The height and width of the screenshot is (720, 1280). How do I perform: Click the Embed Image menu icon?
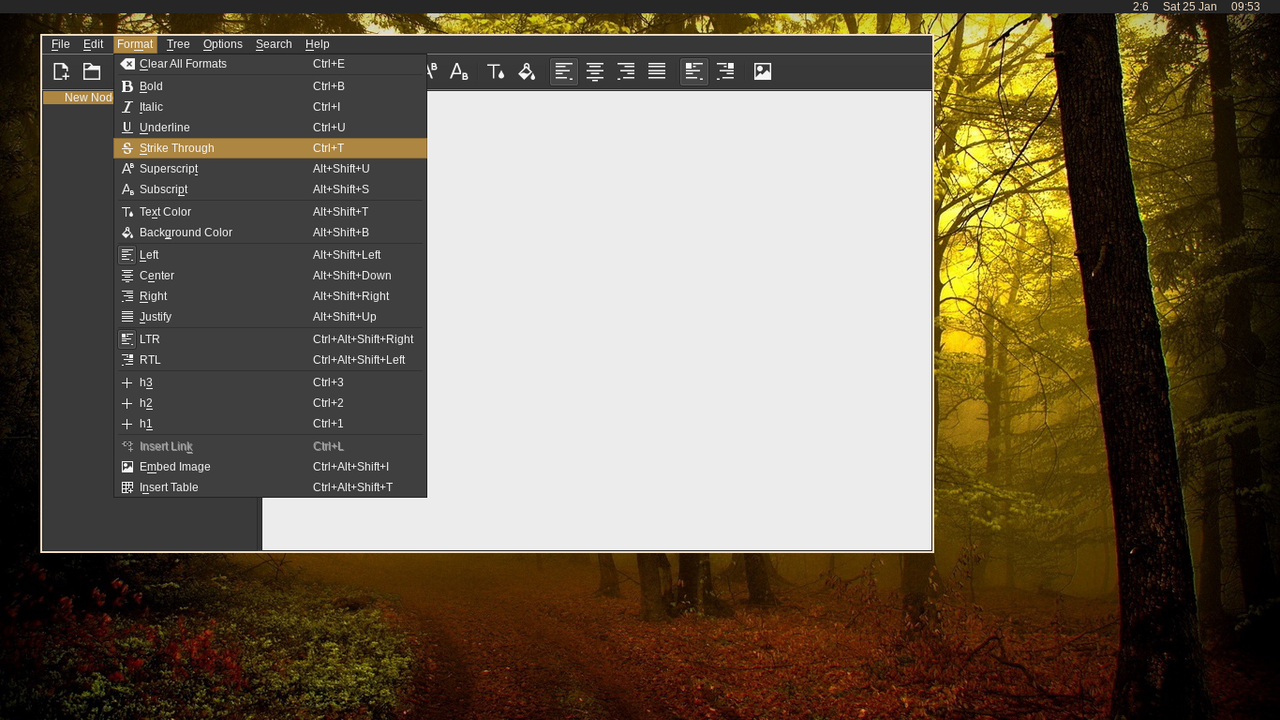click(x=127, y=467)
